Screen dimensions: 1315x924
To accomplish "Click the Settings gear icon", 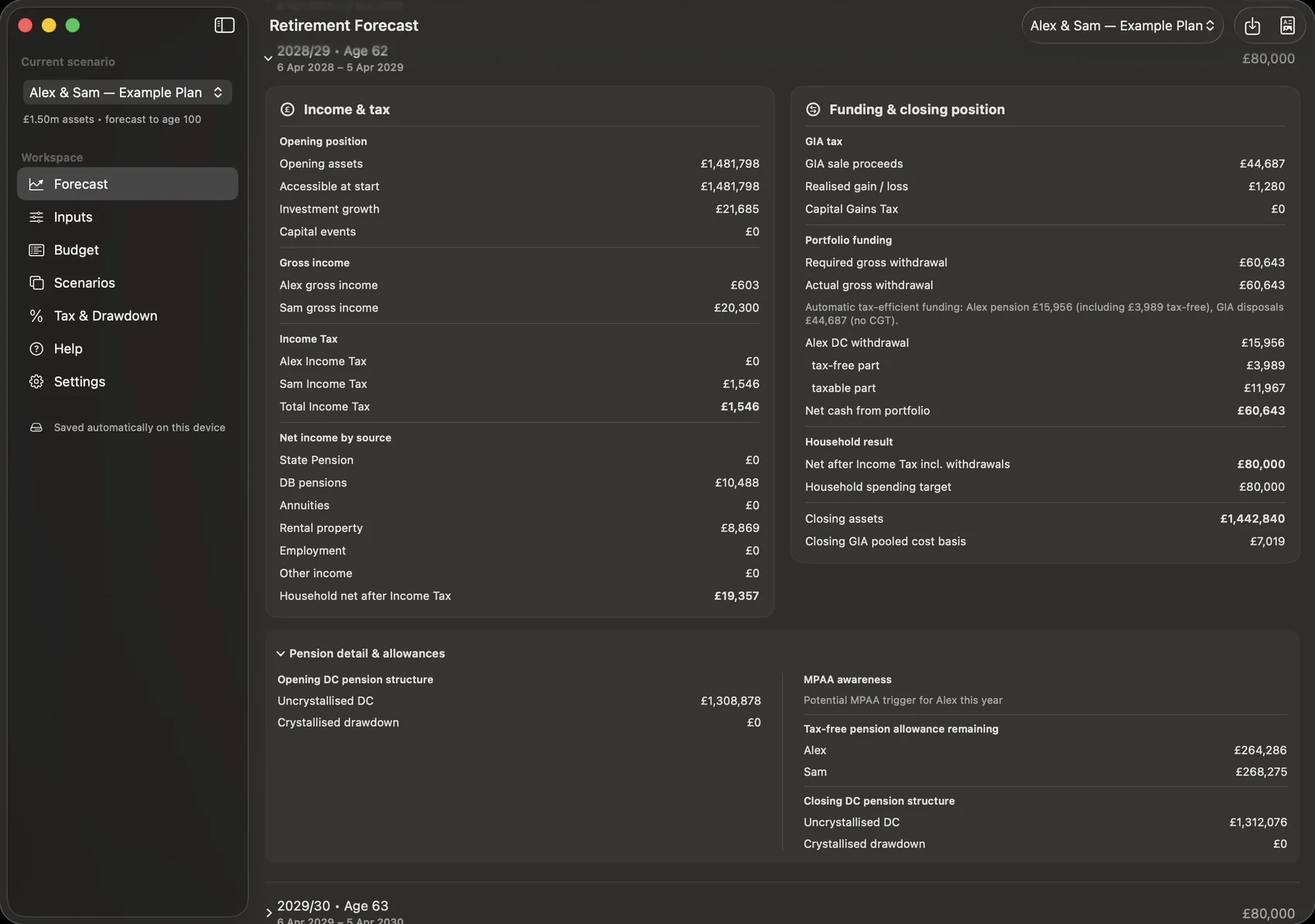I will click(36, 382).
